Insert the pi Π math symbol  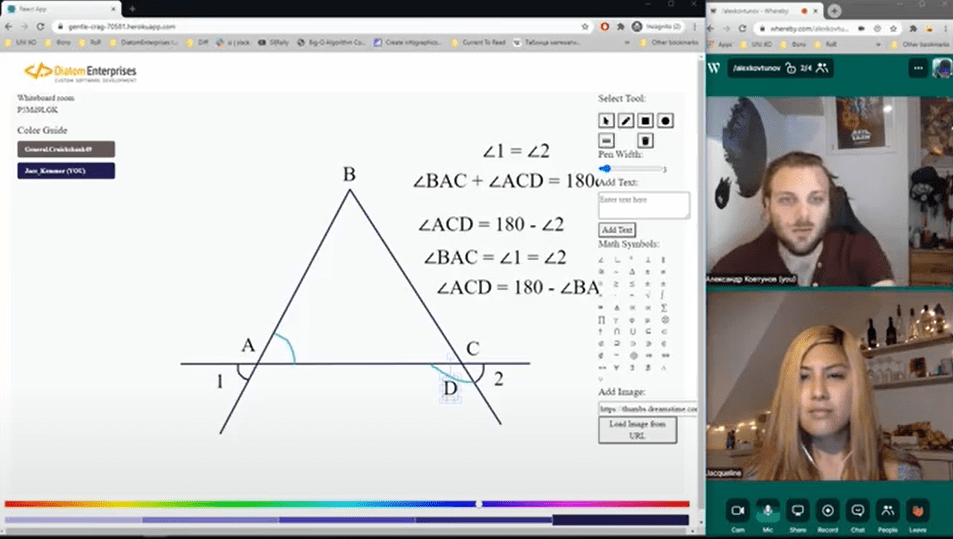click(x=601, y=320)
